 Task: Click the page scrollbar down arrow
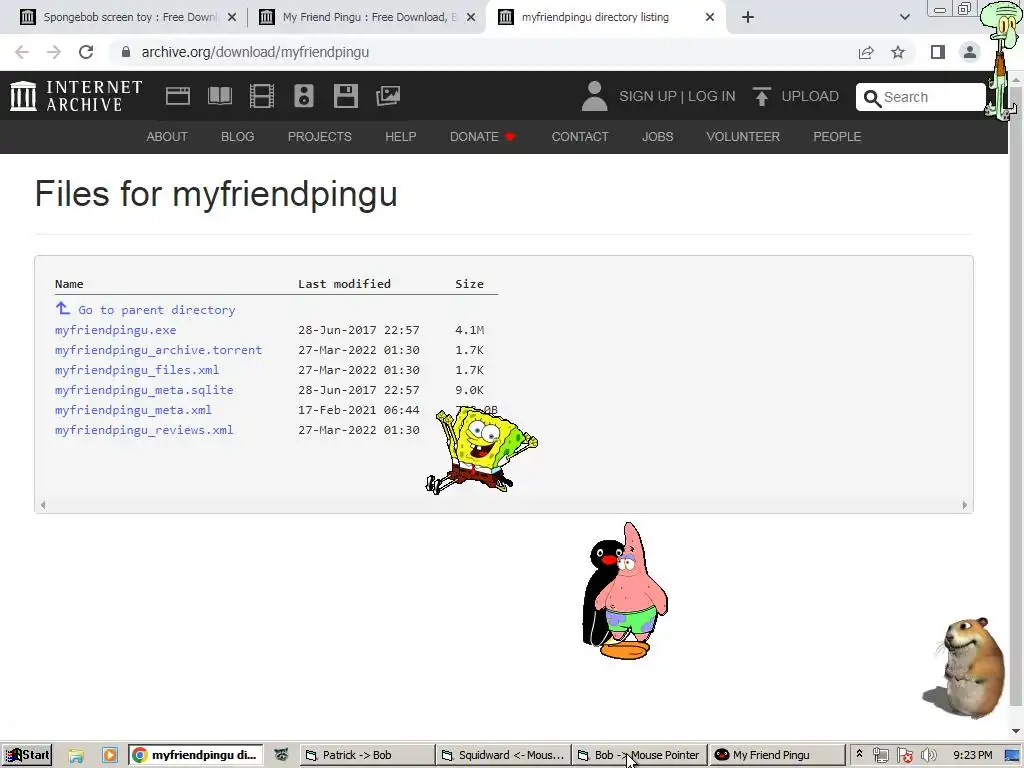tap(1016, 731)
